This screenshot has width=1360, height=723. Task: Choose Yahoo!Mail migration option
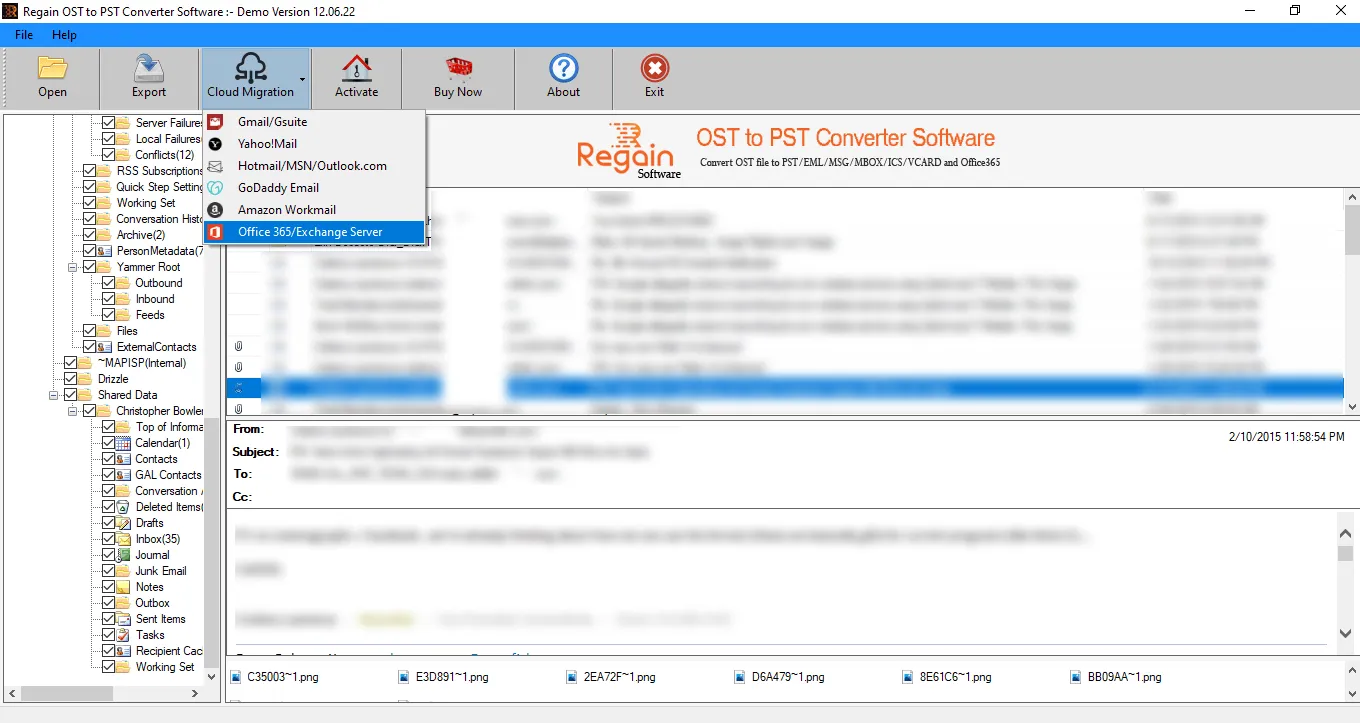pyautogui.click(x=315, y=144)
